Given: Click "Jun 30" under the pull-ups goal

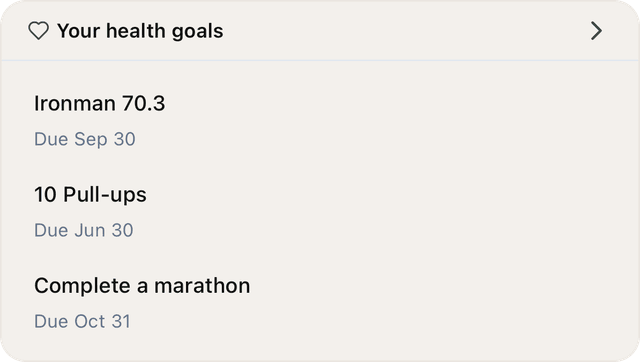Looking at the screenshot, I should tap(104, 230).
